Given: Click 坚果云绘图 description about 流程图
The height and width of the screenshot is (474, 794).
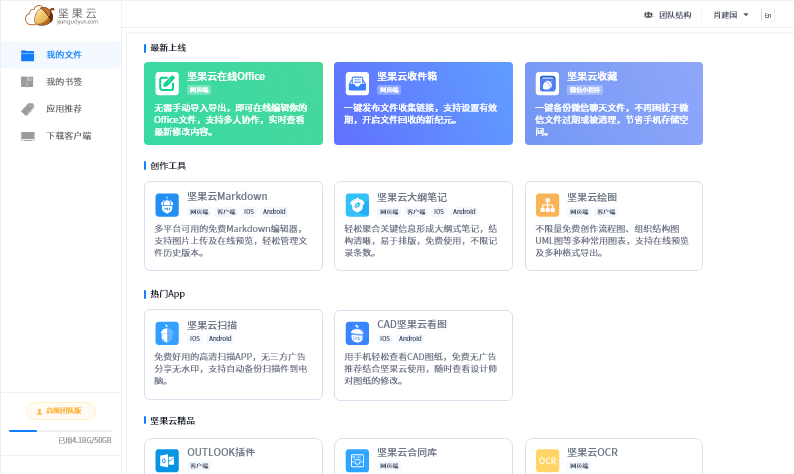Looking at the screenshot, I should (x=612, y=241).
